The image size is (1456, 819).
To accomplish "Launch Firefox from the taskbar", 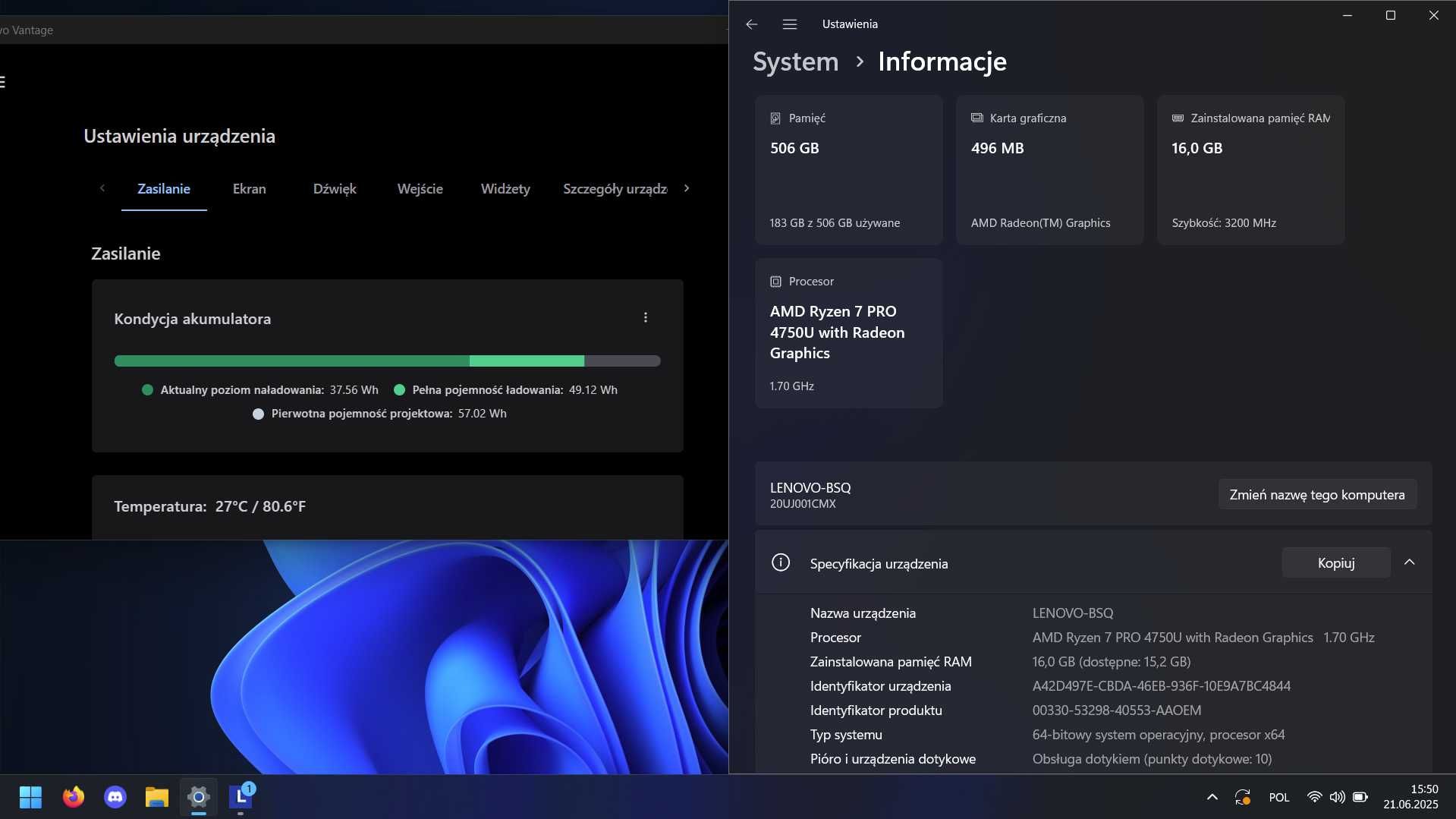I will tap(74, 797).
